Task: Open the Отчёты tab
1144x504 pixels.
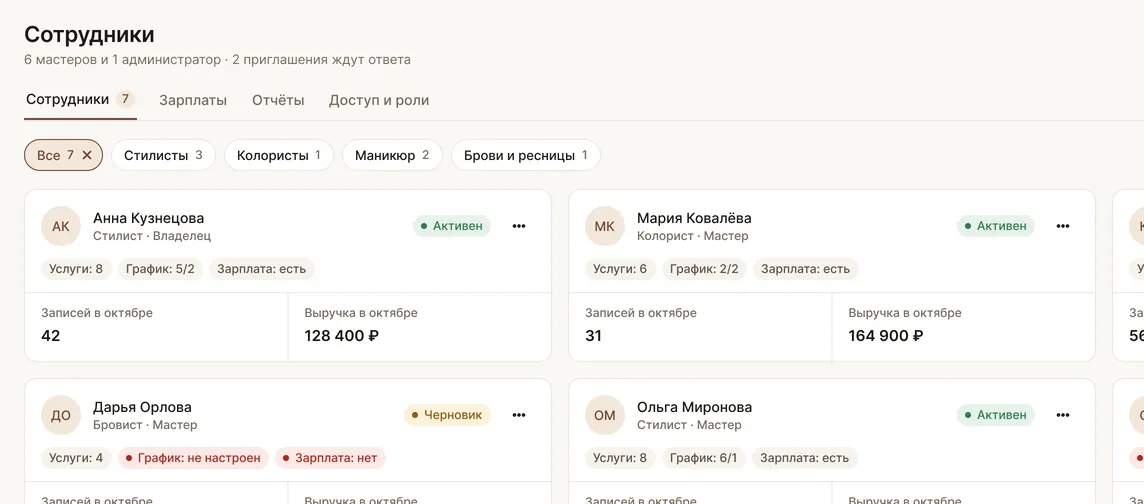Action: point(278,101)
